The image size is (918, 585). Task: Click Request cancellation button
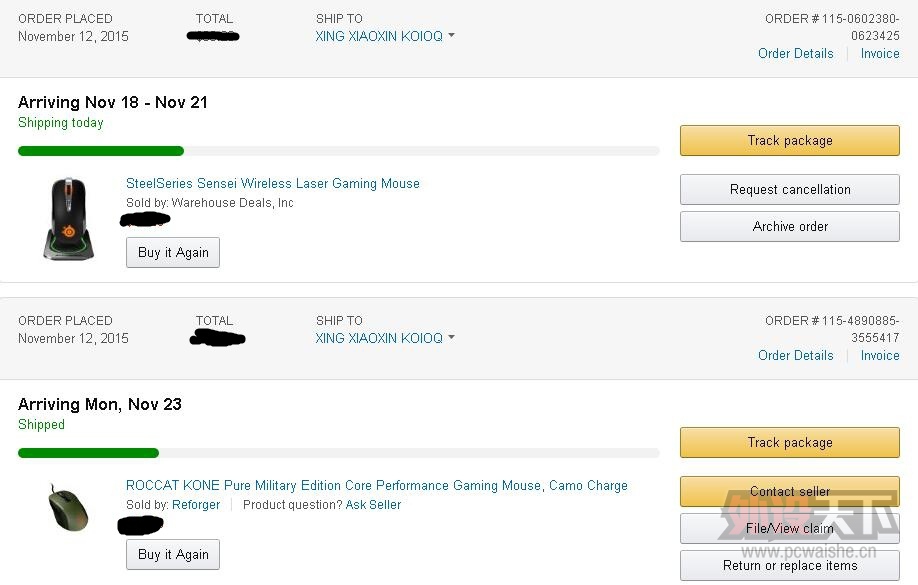point(789,190)
